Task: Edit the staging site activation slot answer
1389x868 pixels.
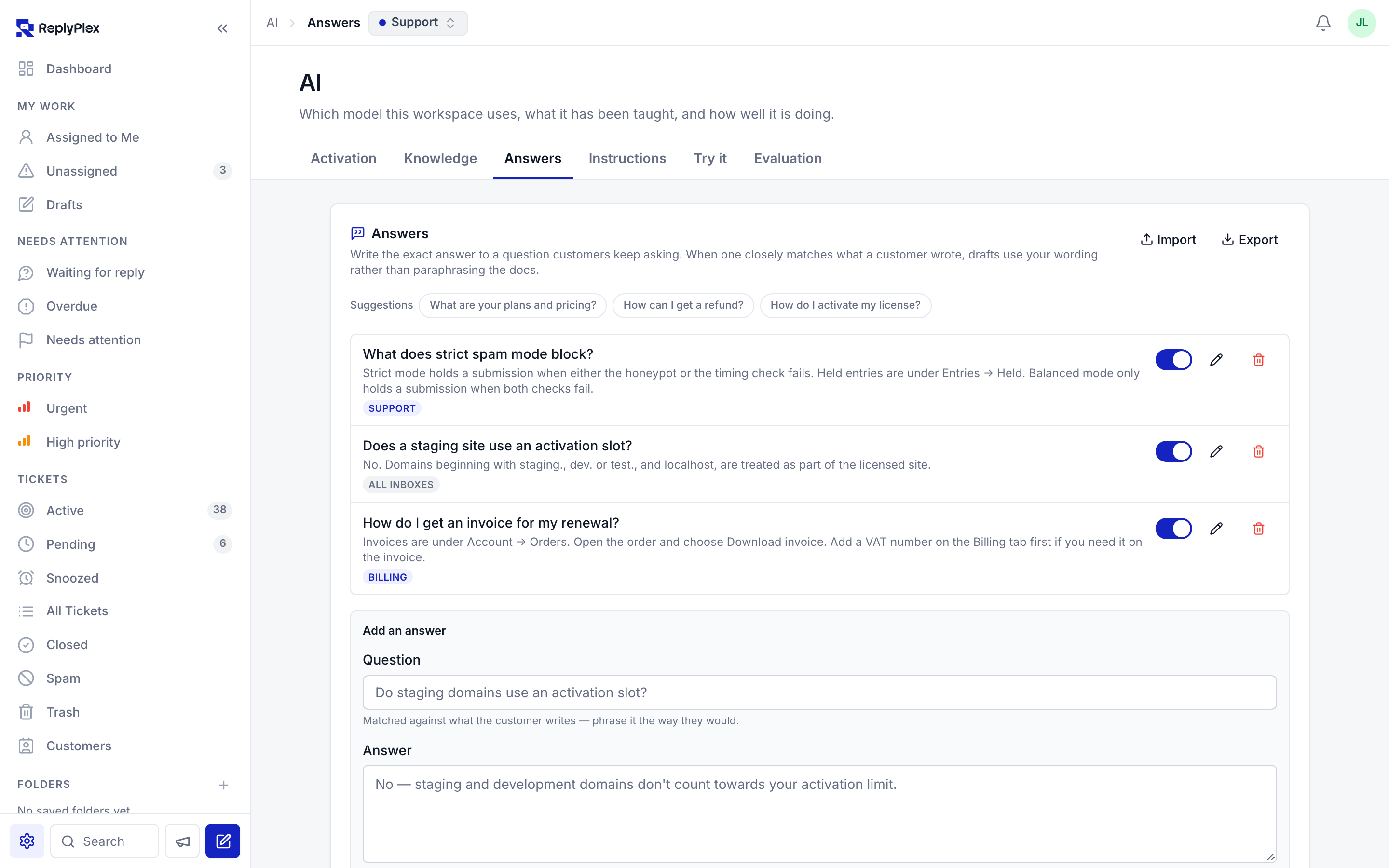Action: (1216, 452)
